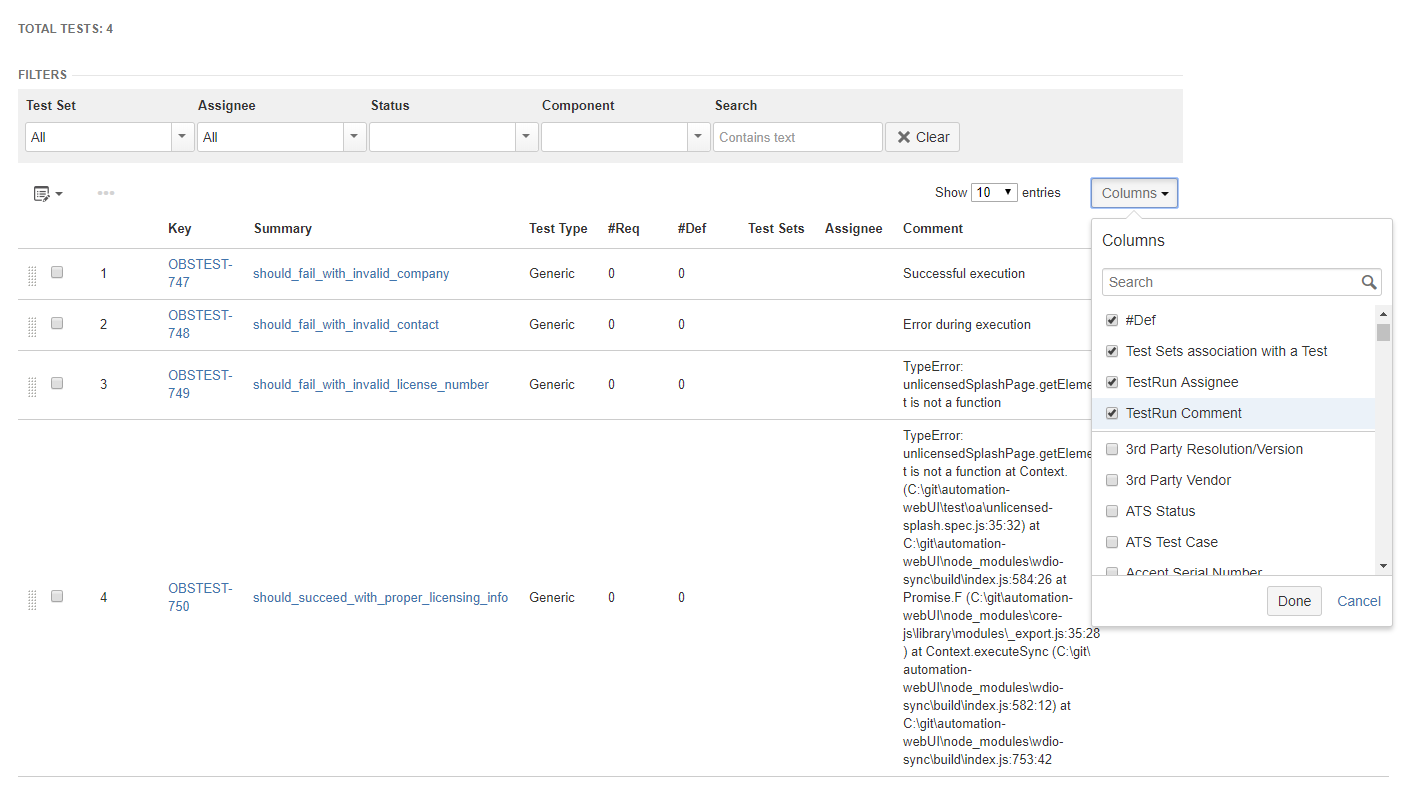Grab the drag handle for OBSTEST-747 row
The width and height of the screenshot is (1417, 785).
click(31, 272)
